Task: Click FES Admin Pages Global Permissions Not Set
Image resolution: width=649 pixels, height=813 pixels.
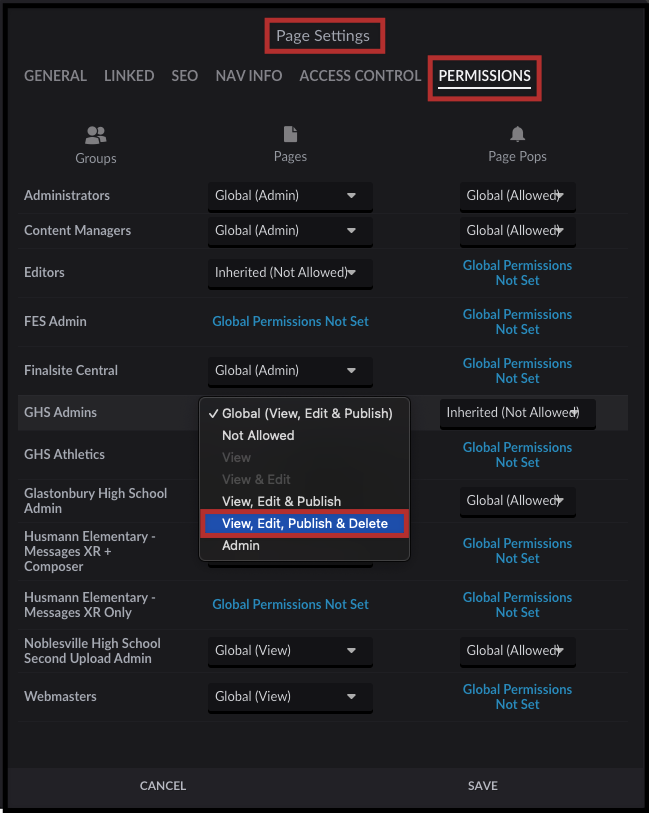Action: pos(290,321)
